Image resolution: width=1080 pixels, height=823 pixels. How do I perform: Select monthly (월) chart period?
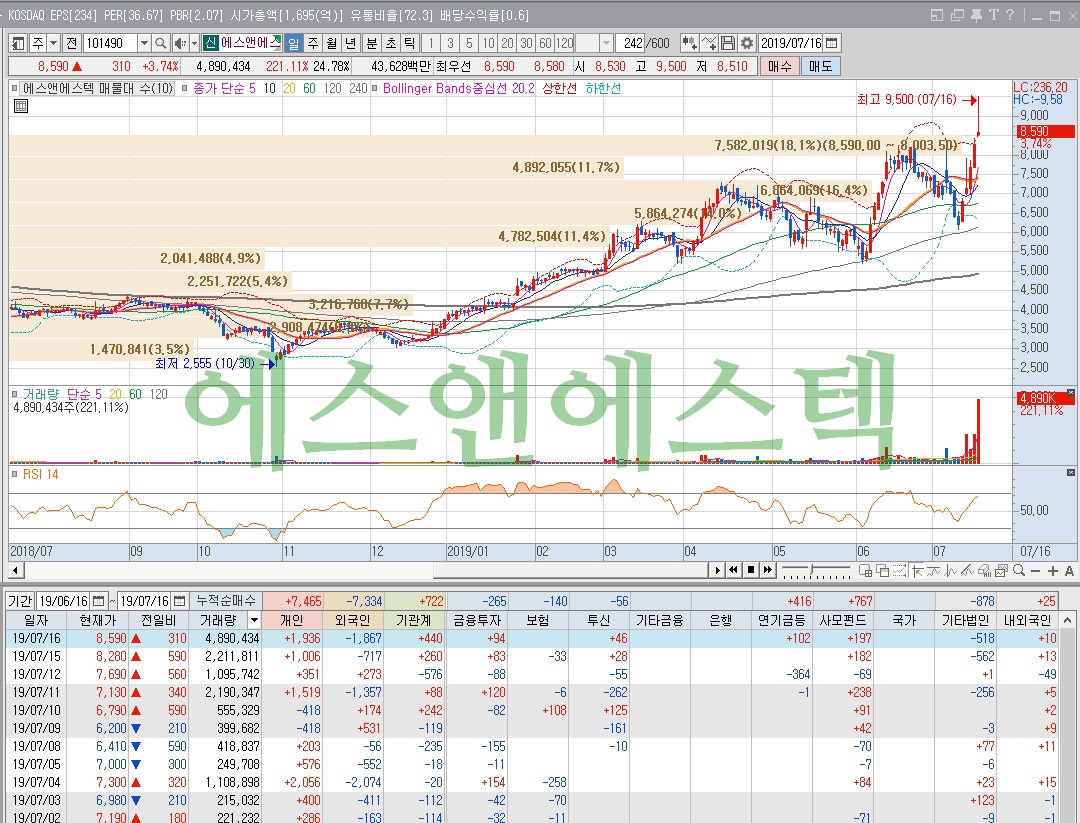click(x=332, y=43)
